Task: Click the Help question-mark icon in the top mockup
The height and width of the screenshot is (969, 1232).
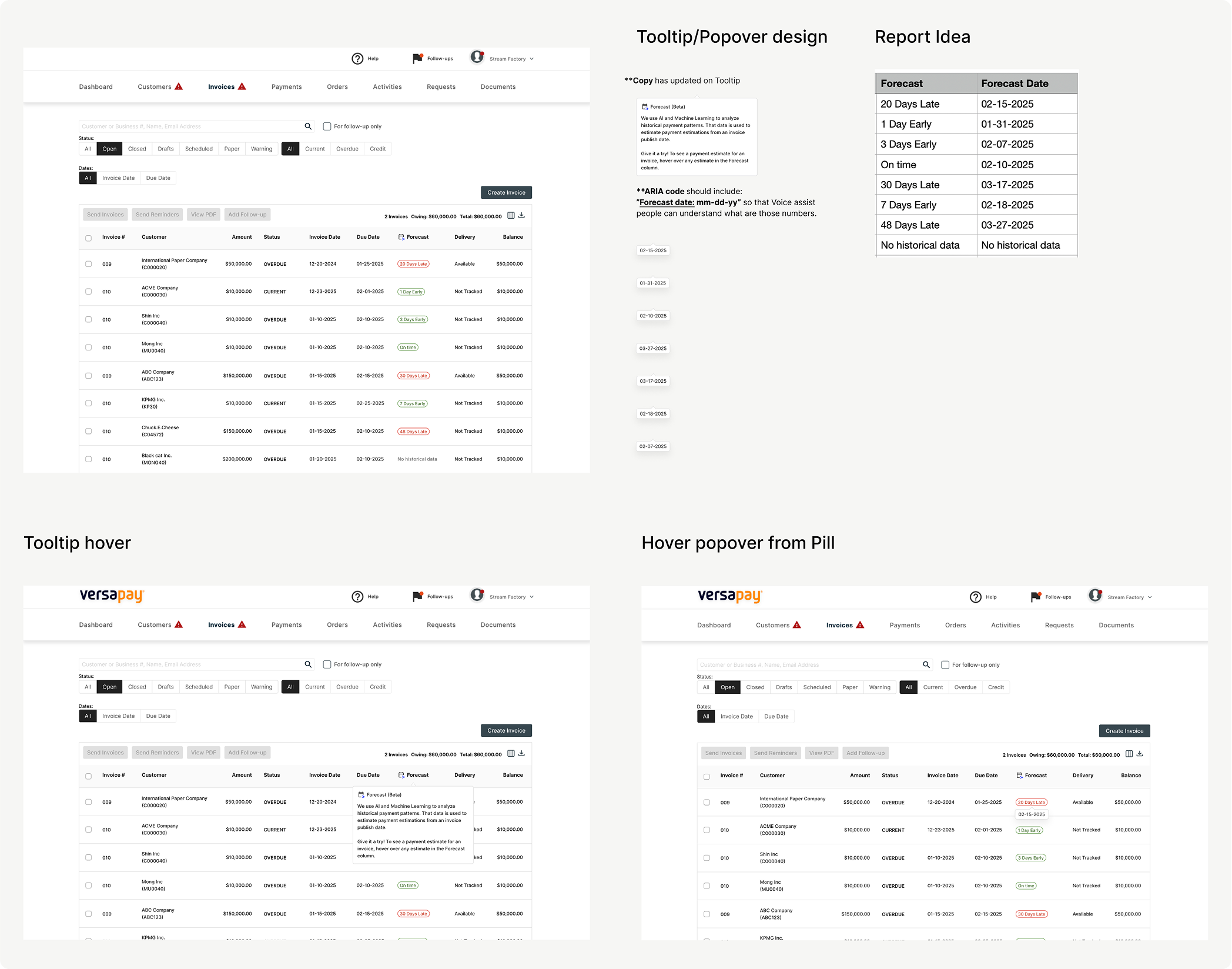Action: click(x=357, y=59)
